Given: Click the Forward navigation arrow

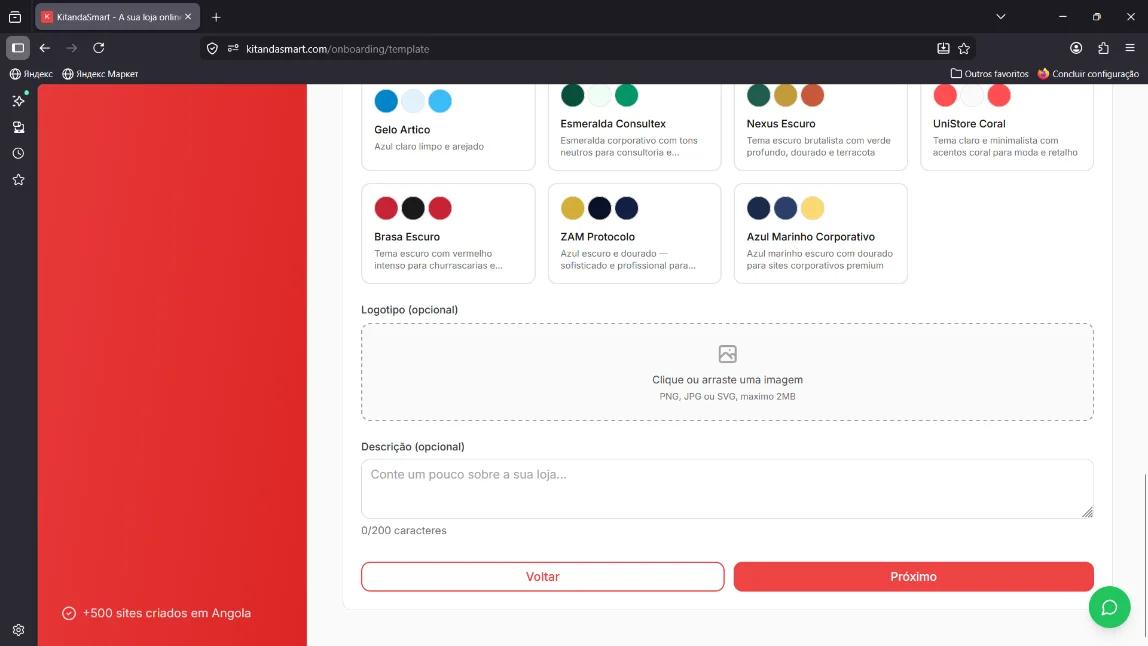Looking at the screenshot, I should point(72,48).
